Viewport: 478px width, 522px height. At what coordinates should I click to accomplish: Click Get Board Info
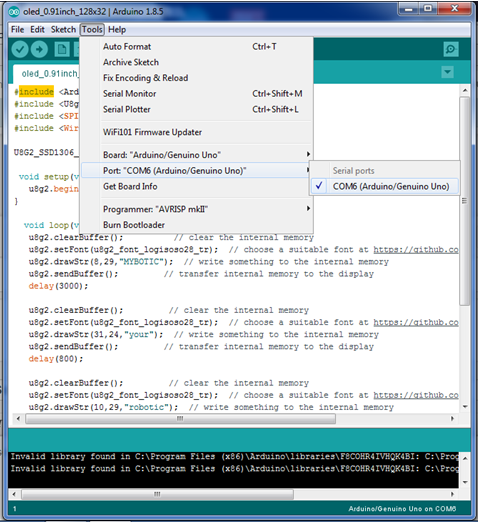(197, 186)
